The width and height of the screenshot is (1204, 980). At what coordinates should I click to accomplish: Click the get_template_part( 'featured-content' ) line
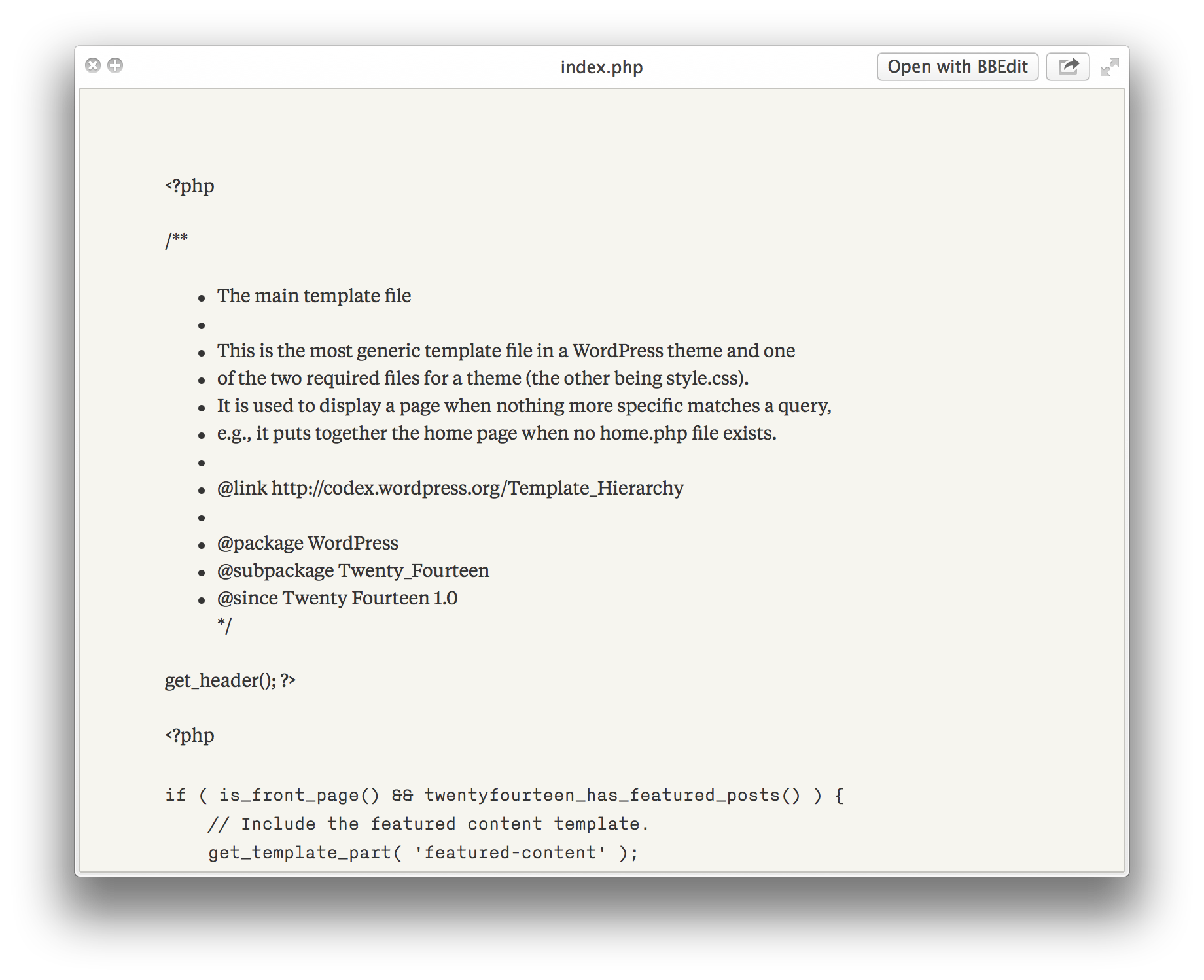(x=423, y=853)
